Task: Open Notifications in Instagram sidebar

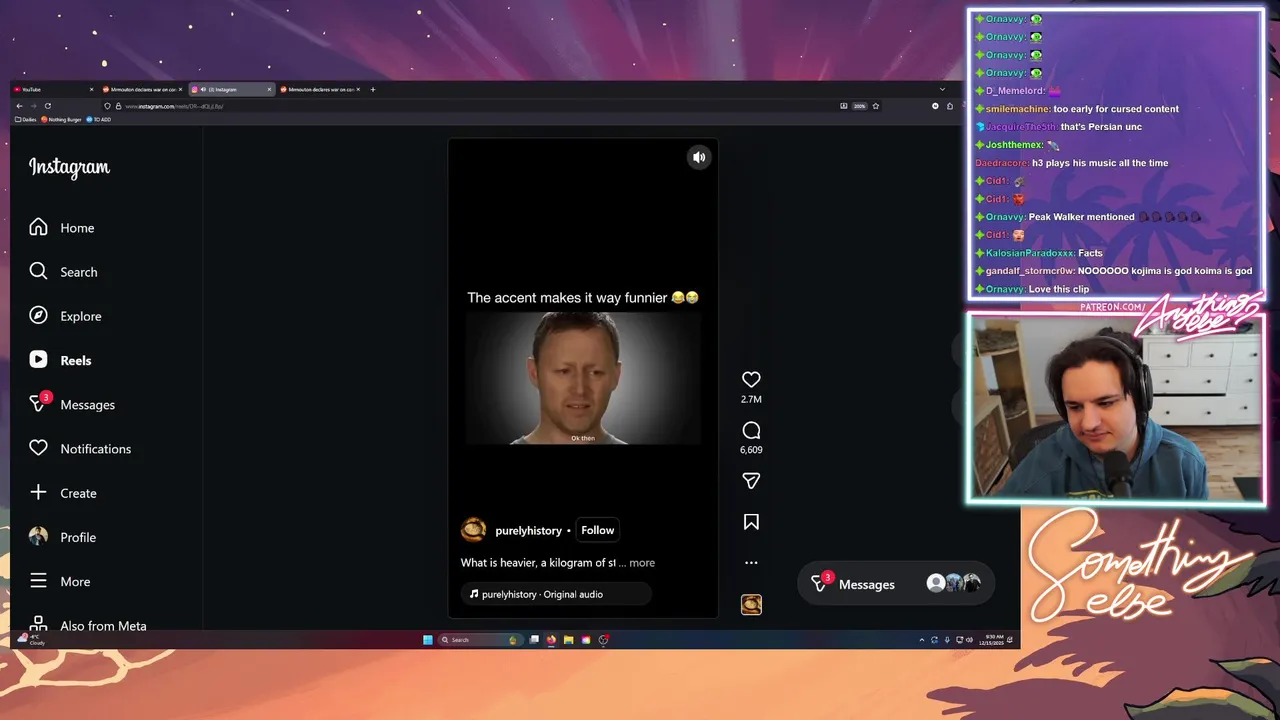Action: coord(80,449)
